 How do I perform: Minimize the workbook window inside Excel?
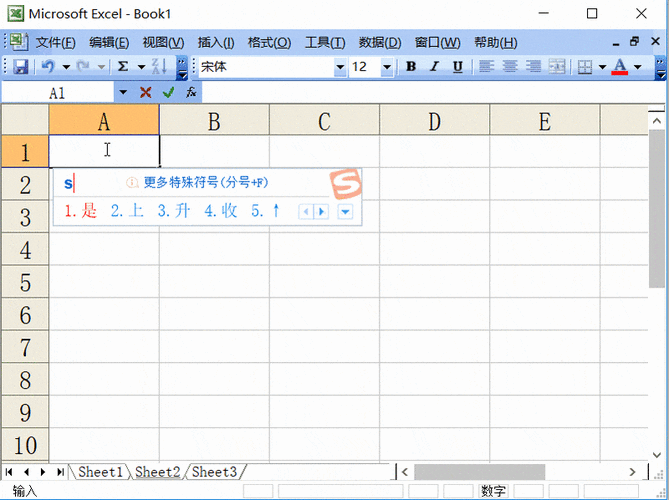(616, 43)
